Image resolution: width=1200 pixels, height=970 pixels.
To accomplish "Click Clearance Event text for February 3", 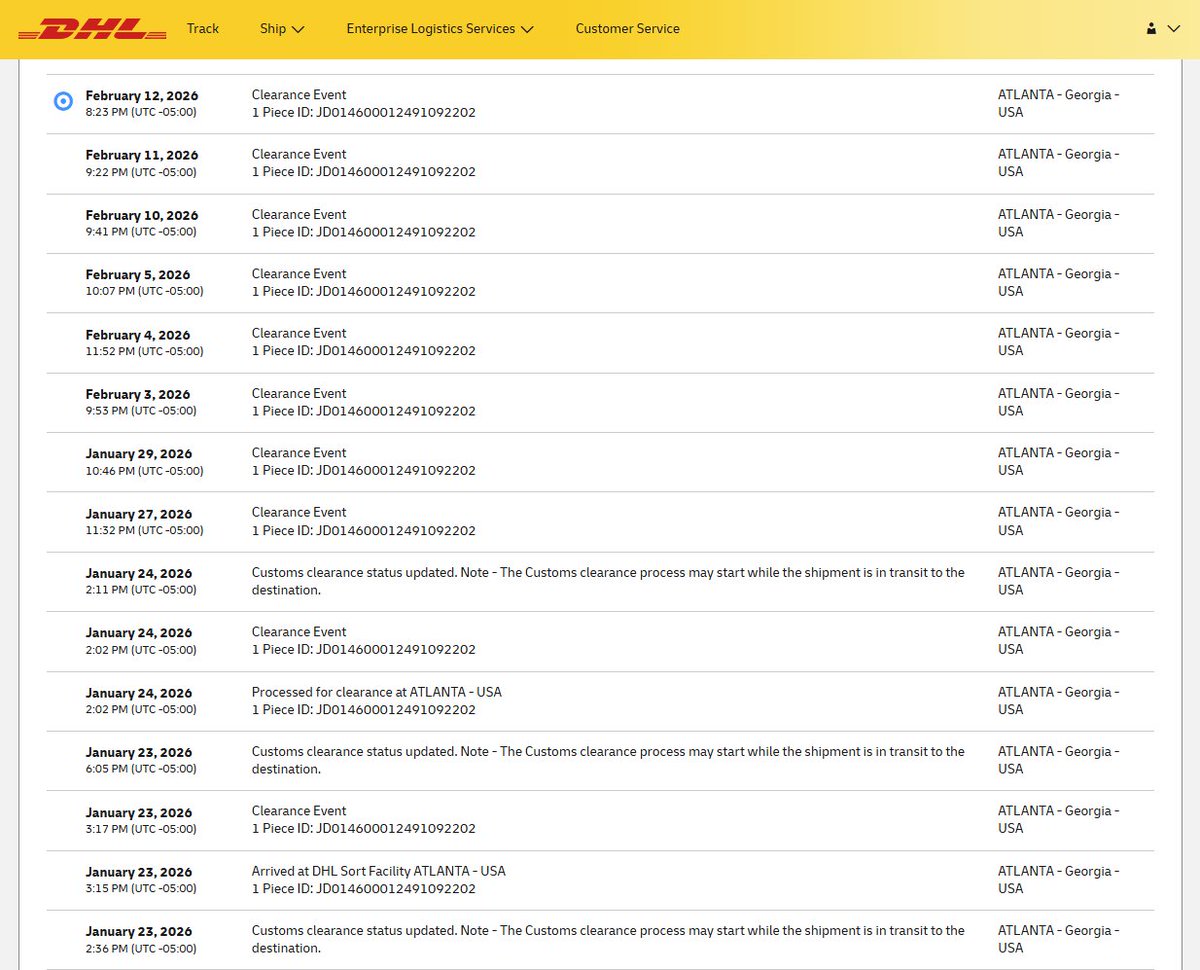I will pos(299,393).
